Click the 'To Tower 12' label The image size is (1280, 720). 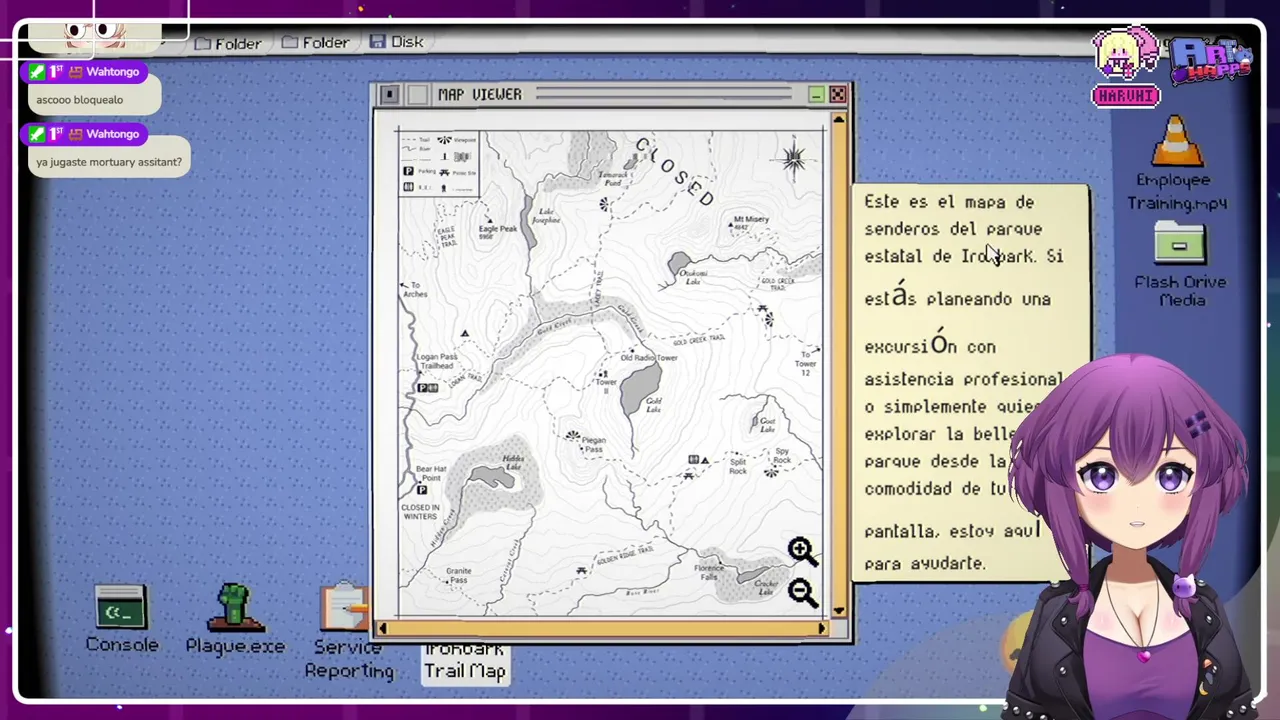pos(806,364)
